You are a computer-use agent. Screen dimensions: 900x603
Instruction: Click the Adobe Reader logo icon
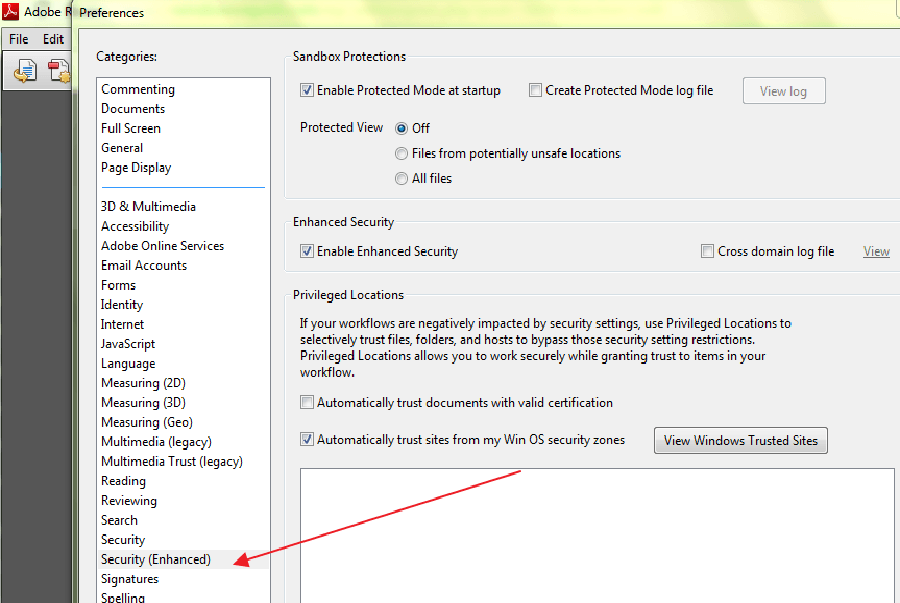10,11
